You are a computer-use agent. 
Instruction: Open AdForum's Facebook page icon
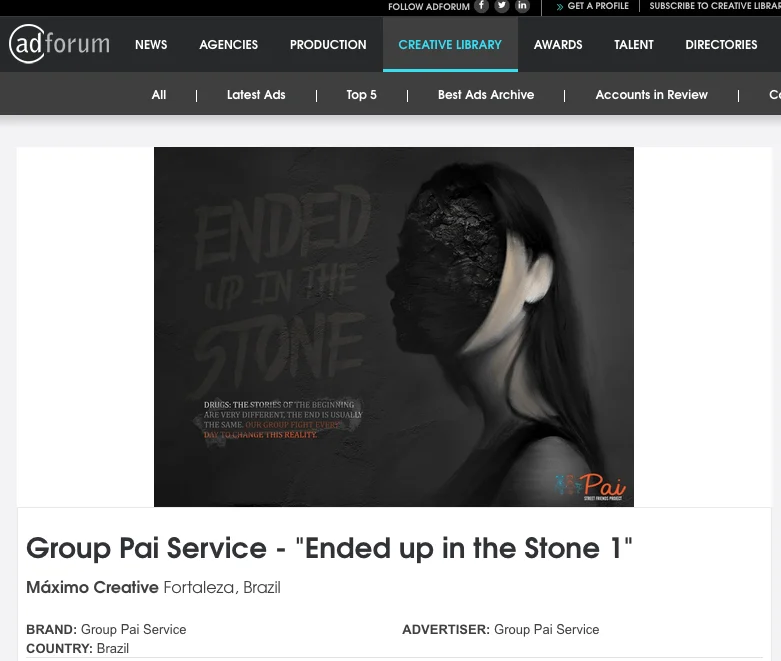coord(481,6)
